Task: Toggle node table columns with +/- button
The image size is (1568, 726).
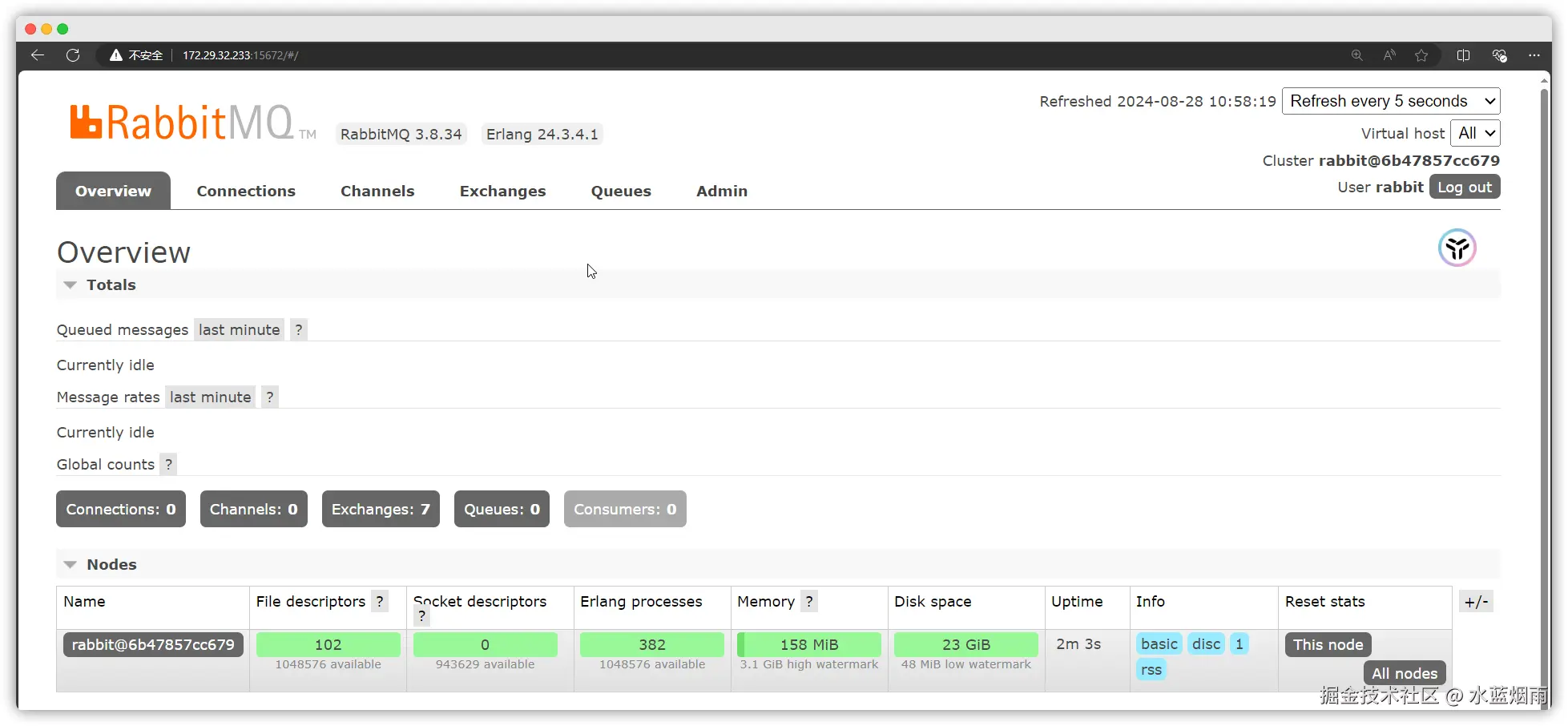Action: pos(1476,602)
